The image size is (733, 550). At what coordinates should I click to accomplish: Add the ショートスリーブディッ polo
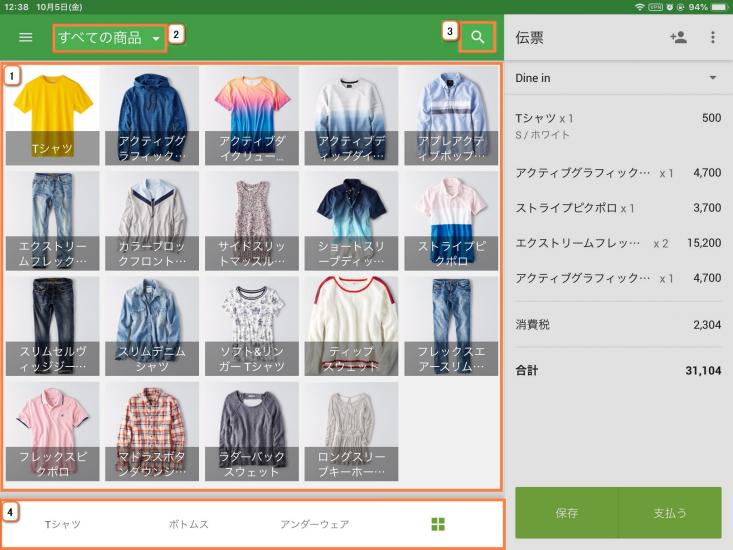[351, 221]
